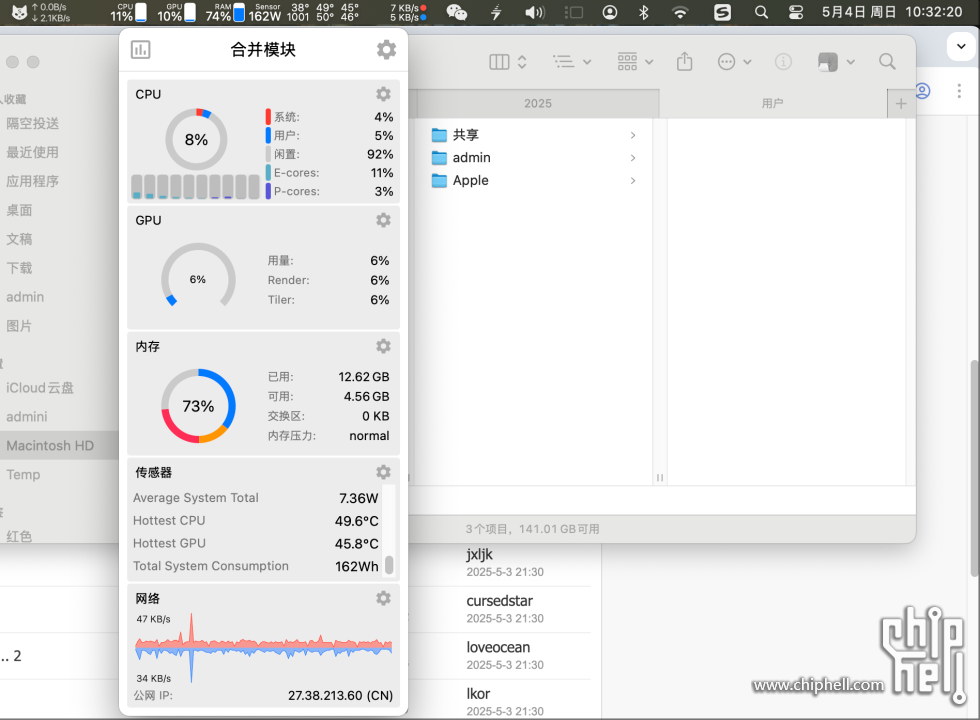Open Finder grouping options dropdown

(572, 61)
